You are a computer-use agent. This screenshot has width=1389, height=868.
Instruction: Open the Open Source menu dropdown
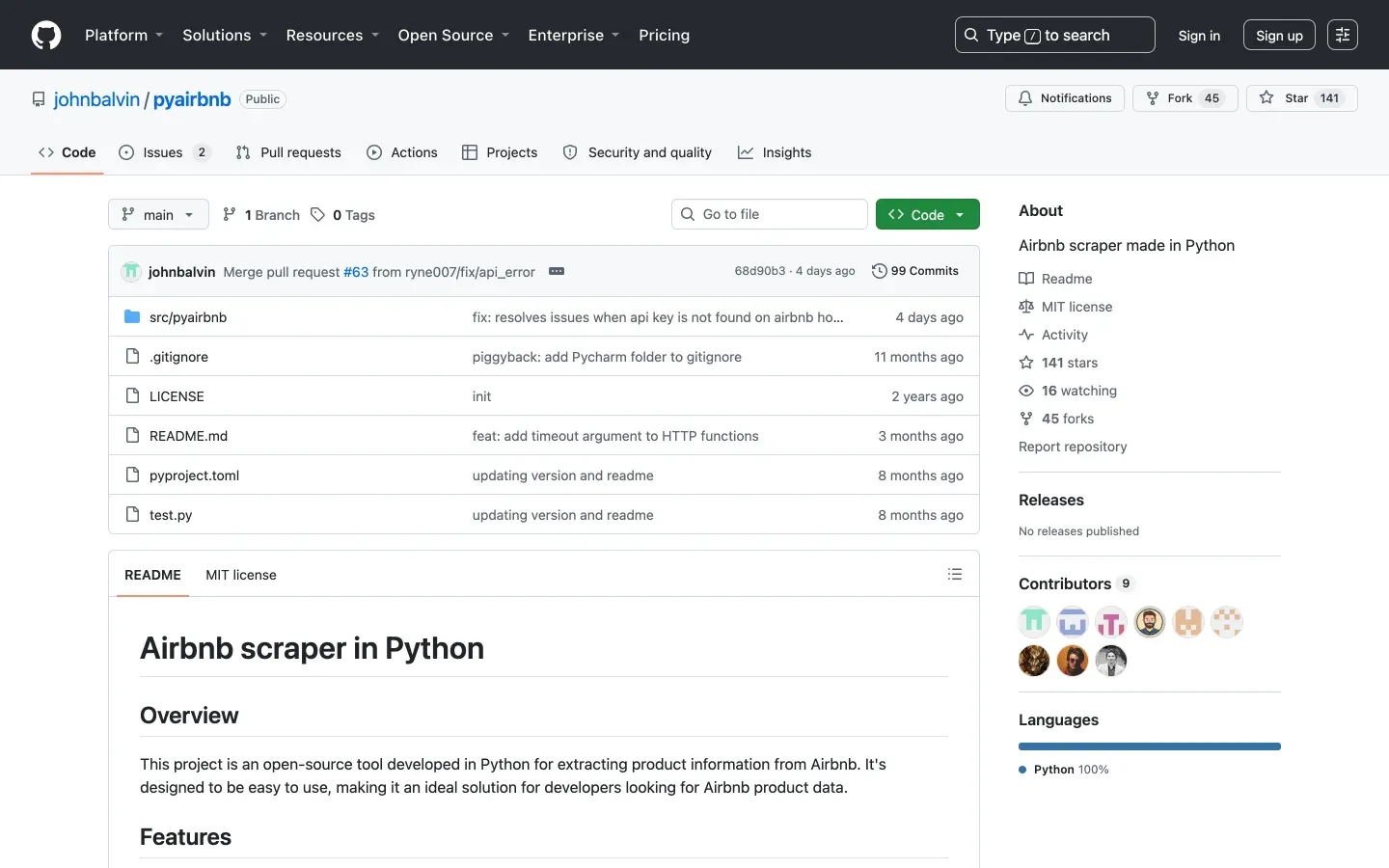(453, 35)
